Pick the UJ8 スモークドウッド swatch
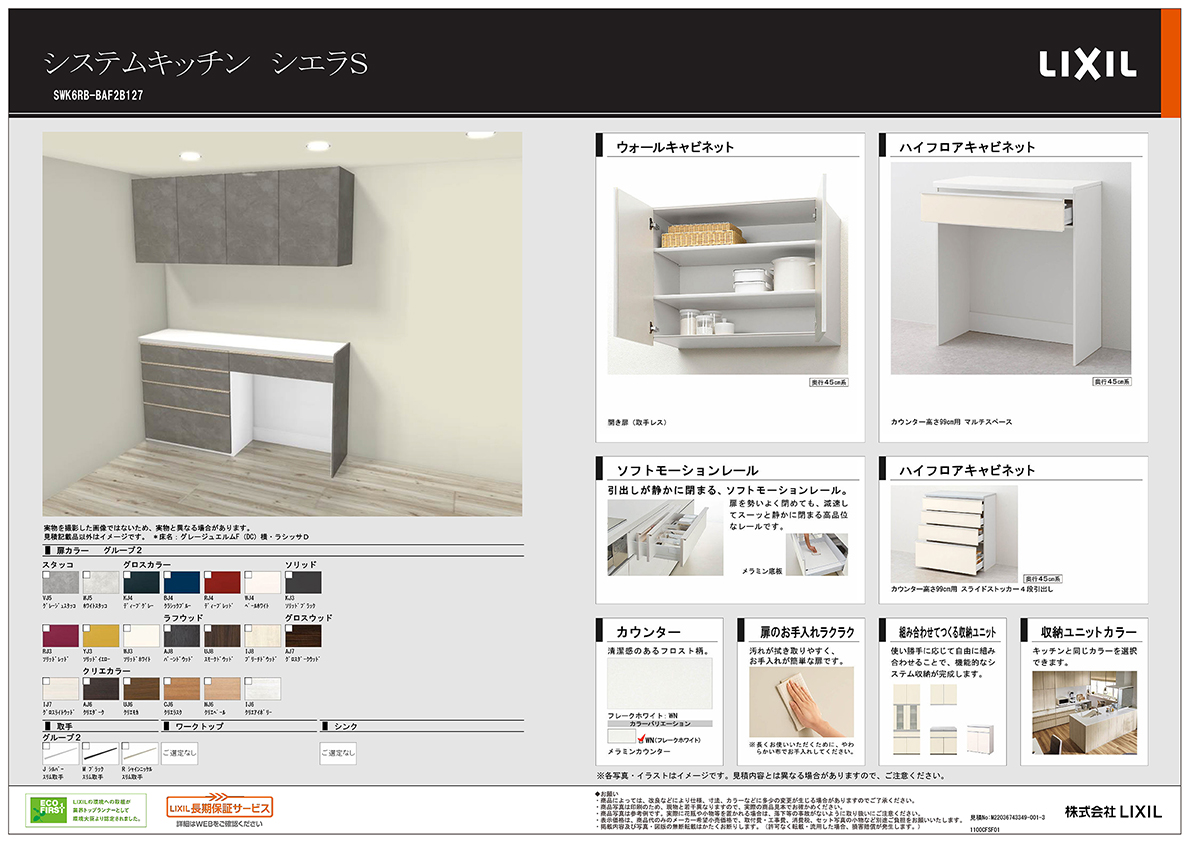The width and height of the screenshot is (1190, 842). click(x=222, y=635)
